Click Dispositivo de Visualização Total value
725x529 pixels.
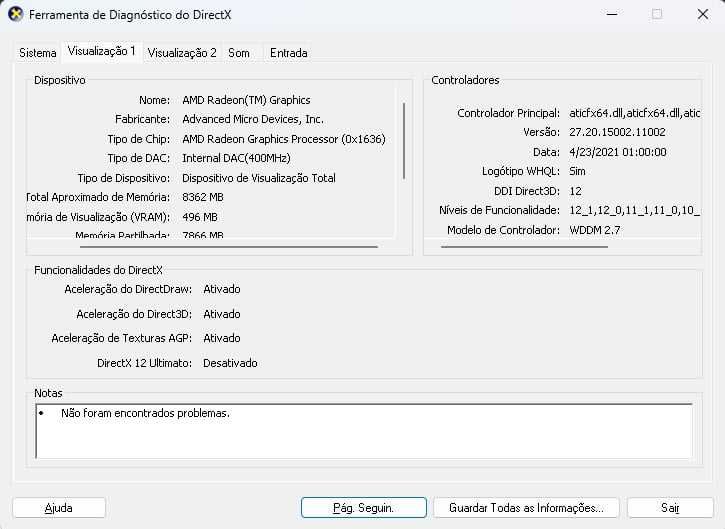[x=259, y=178]
